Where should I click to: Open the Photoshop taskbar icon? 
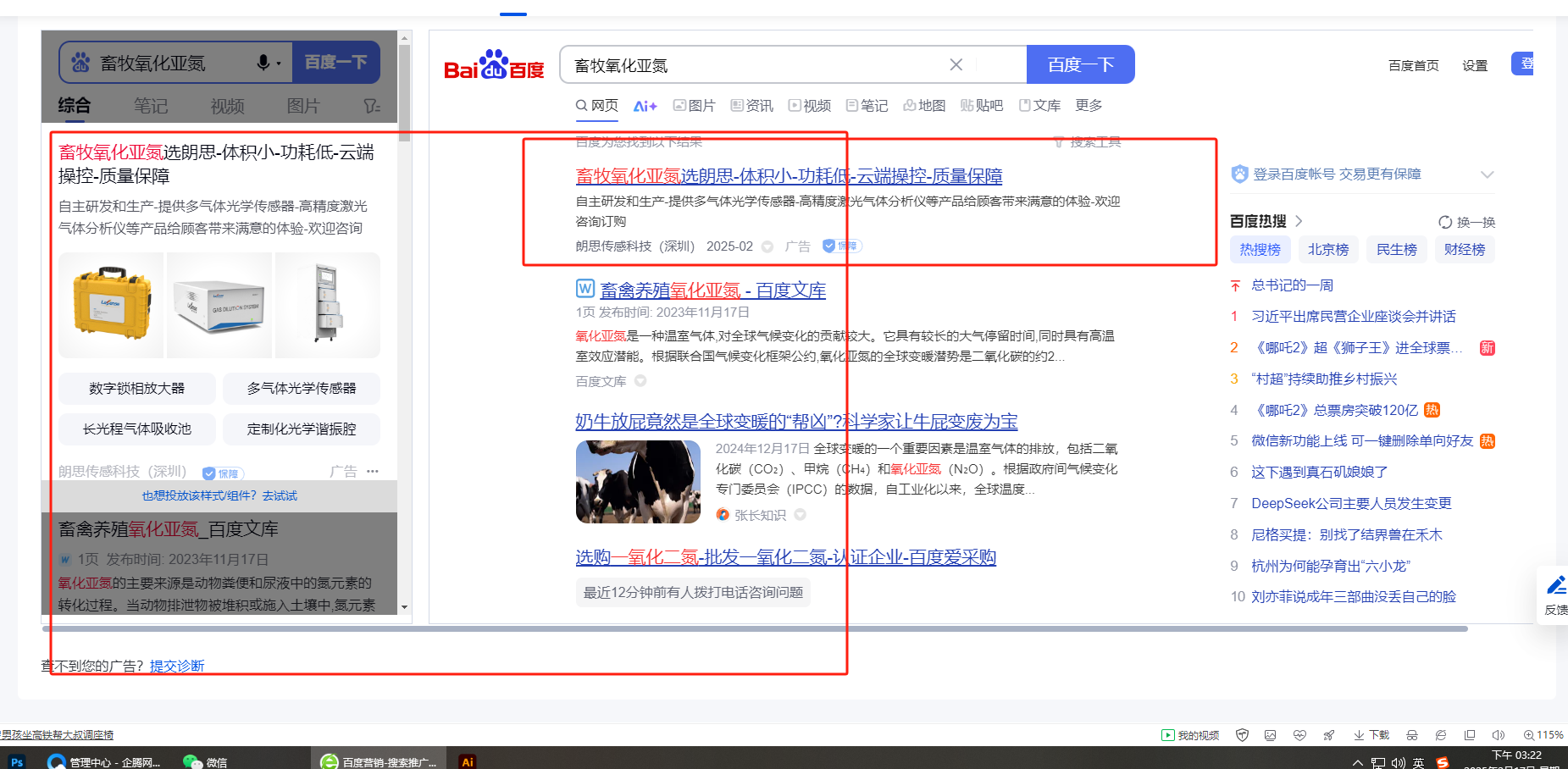(16, 761)
